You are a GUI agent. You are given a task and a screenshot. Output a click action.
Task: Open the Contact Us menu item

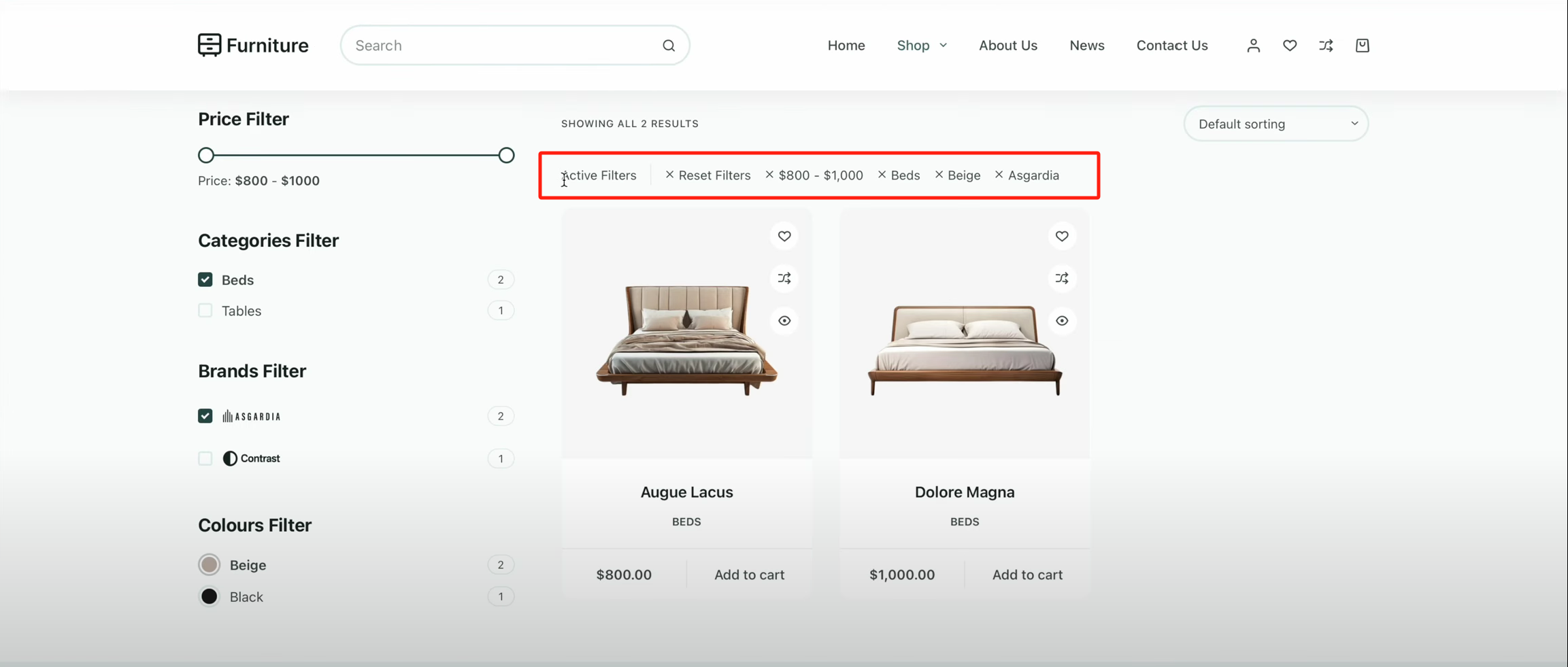[x=1171, y=46]
